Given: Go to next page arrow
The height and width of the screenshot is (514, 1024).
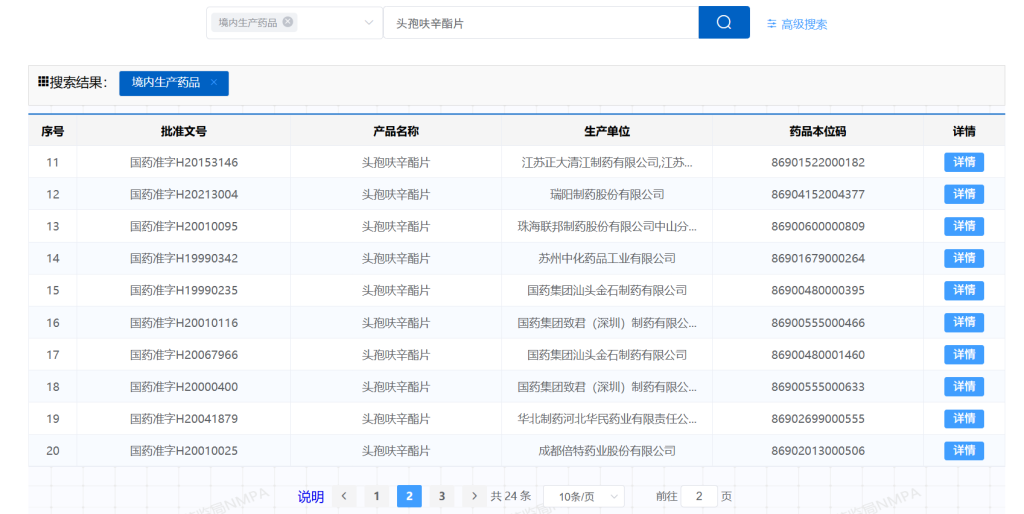Looking at the screenshot, I should click(474, 496).
